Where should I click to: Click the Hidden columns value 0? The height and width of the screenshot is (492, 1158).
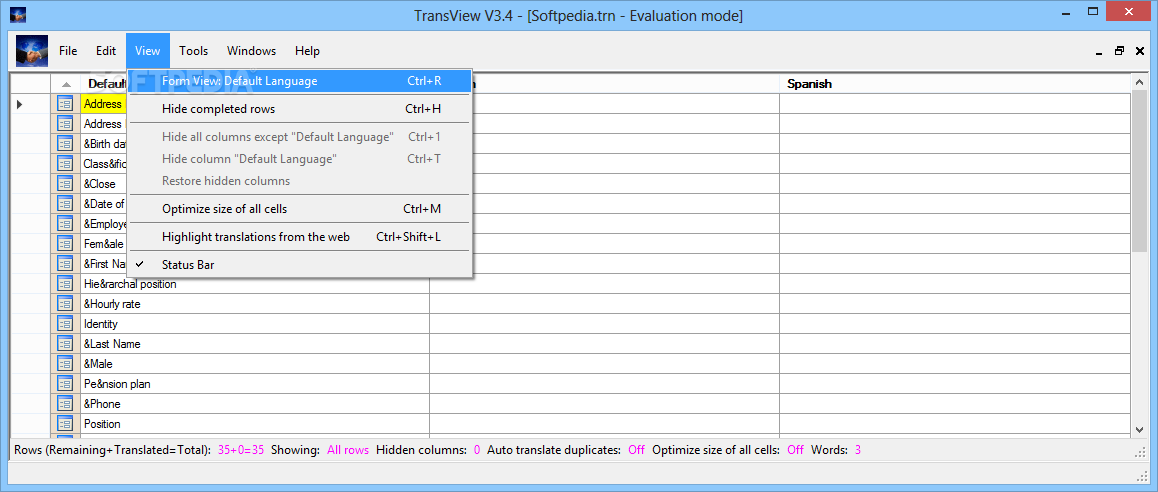(477, 450)
